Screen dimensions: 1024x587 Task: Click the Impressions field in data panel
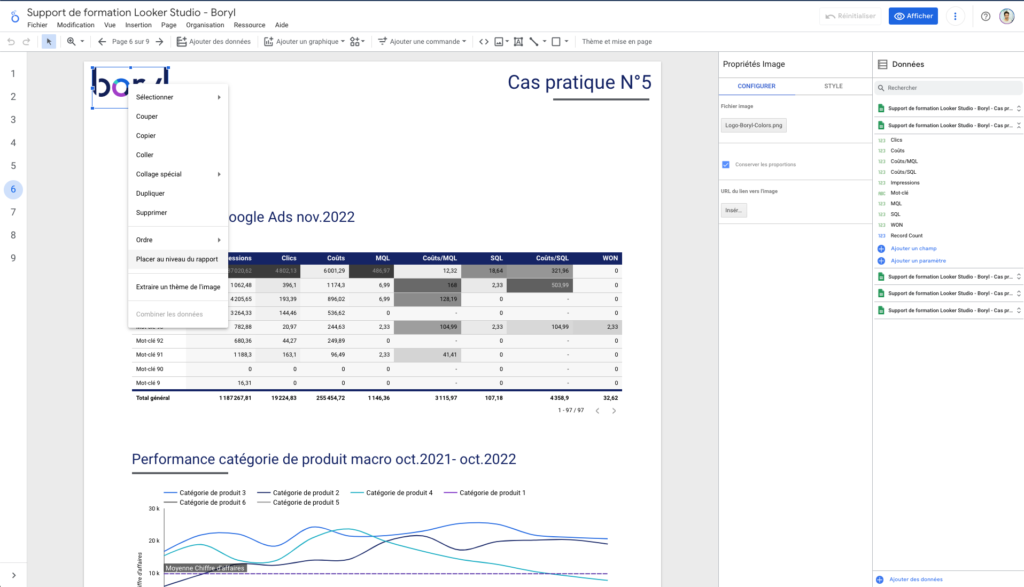[904, 183]
